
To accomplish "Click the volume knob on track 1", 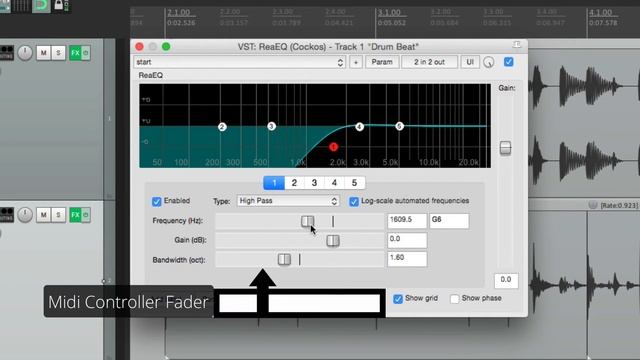I will click(25, 53).
